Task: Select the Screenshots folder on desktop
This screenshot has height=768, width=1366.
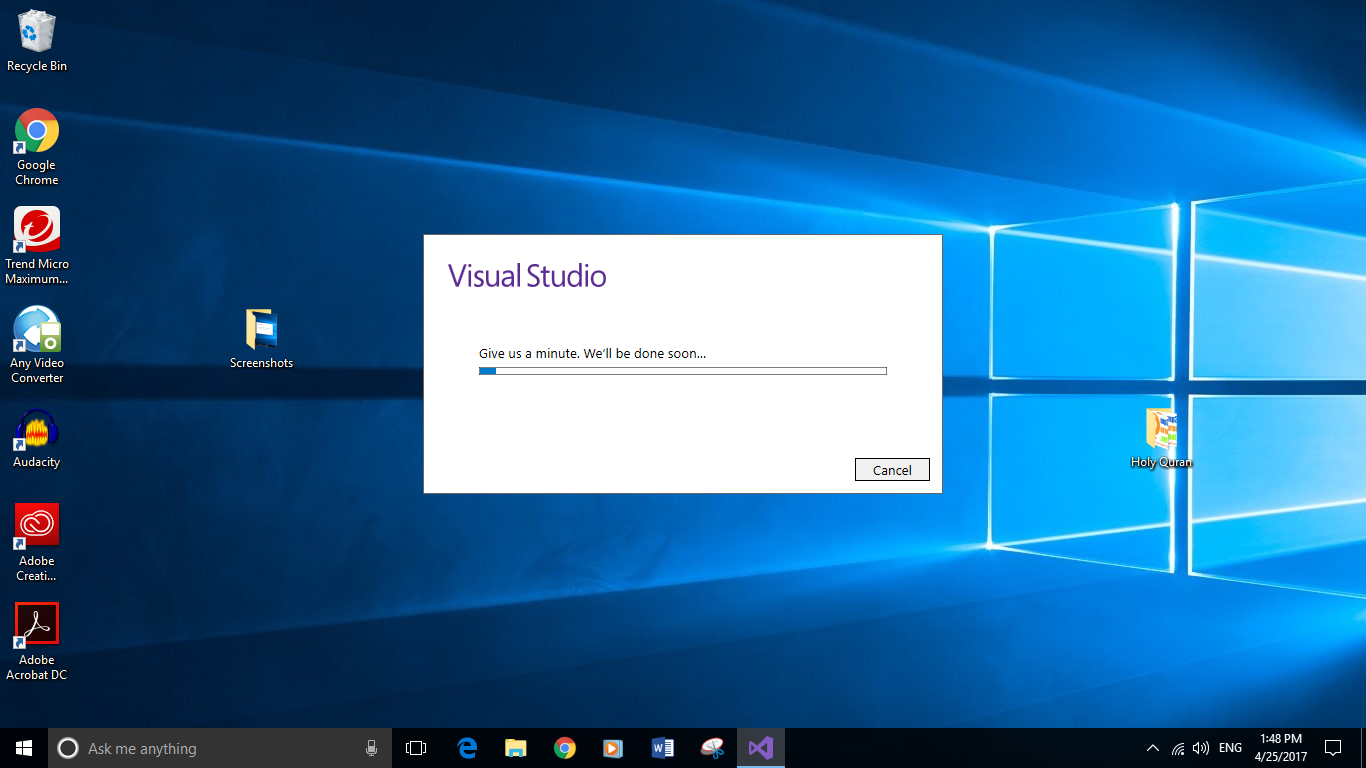Action: pos(261,339)
